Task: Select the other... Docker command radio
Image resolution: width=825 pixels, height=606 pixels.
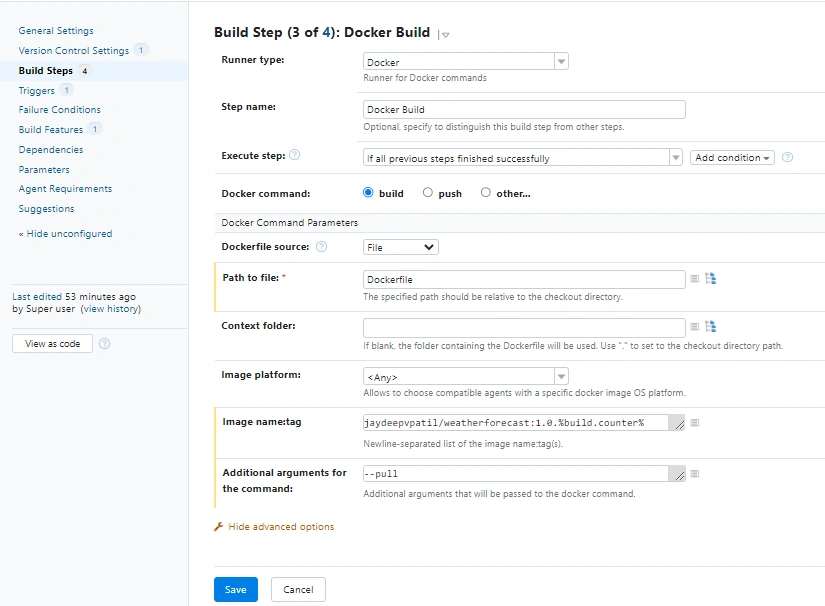Action: [x=486, y=193]
